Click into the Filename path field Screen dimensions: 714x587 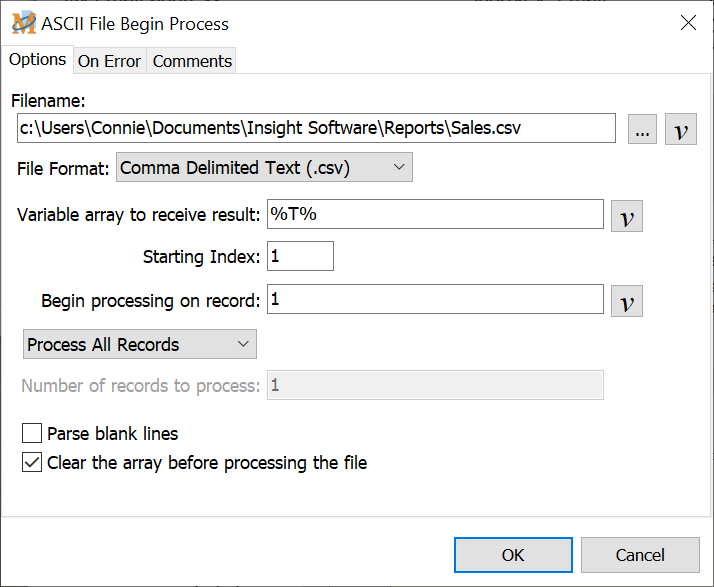point(315,128)
